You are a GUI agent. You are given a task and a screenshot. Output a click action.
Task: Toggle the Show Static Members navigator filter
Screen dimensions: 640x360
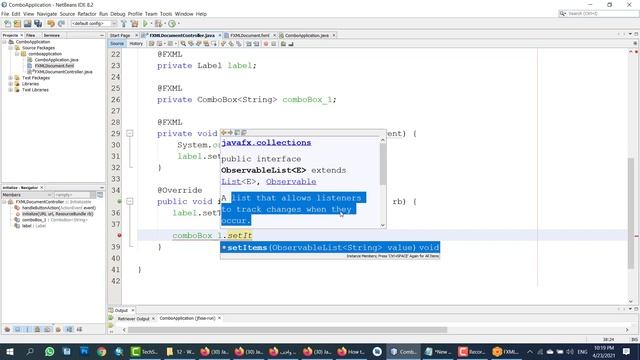tap(27, 329)
